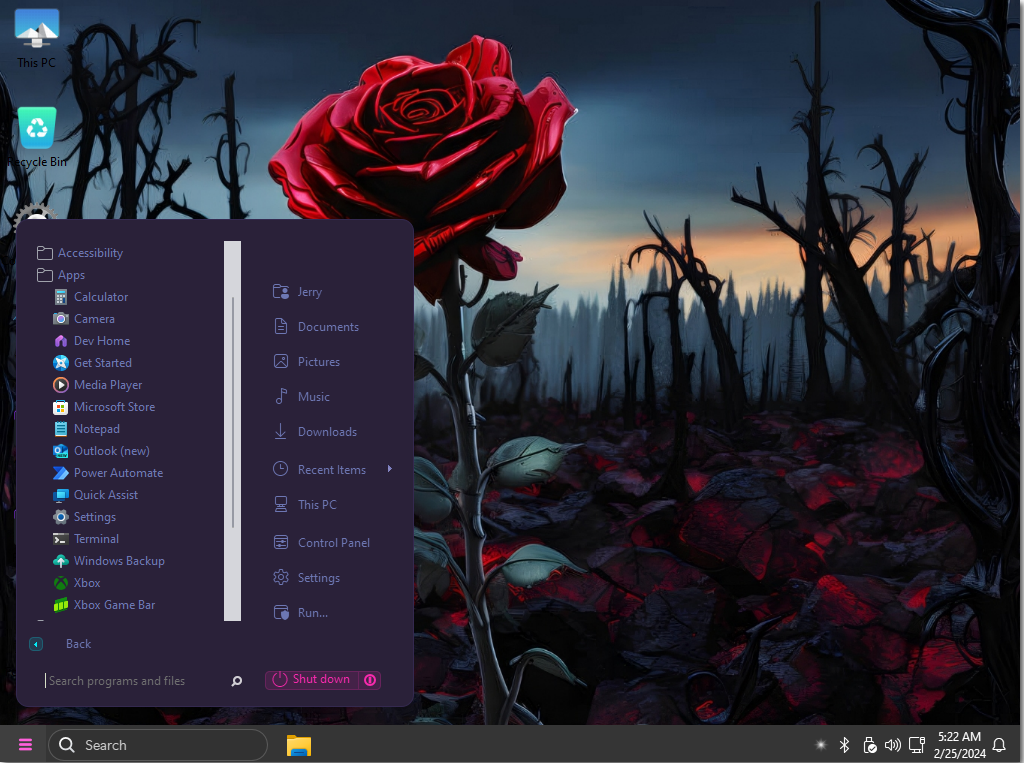1024x763 pixels.
Task: Open Calculator from the Apps list
Action: [100, 297]
